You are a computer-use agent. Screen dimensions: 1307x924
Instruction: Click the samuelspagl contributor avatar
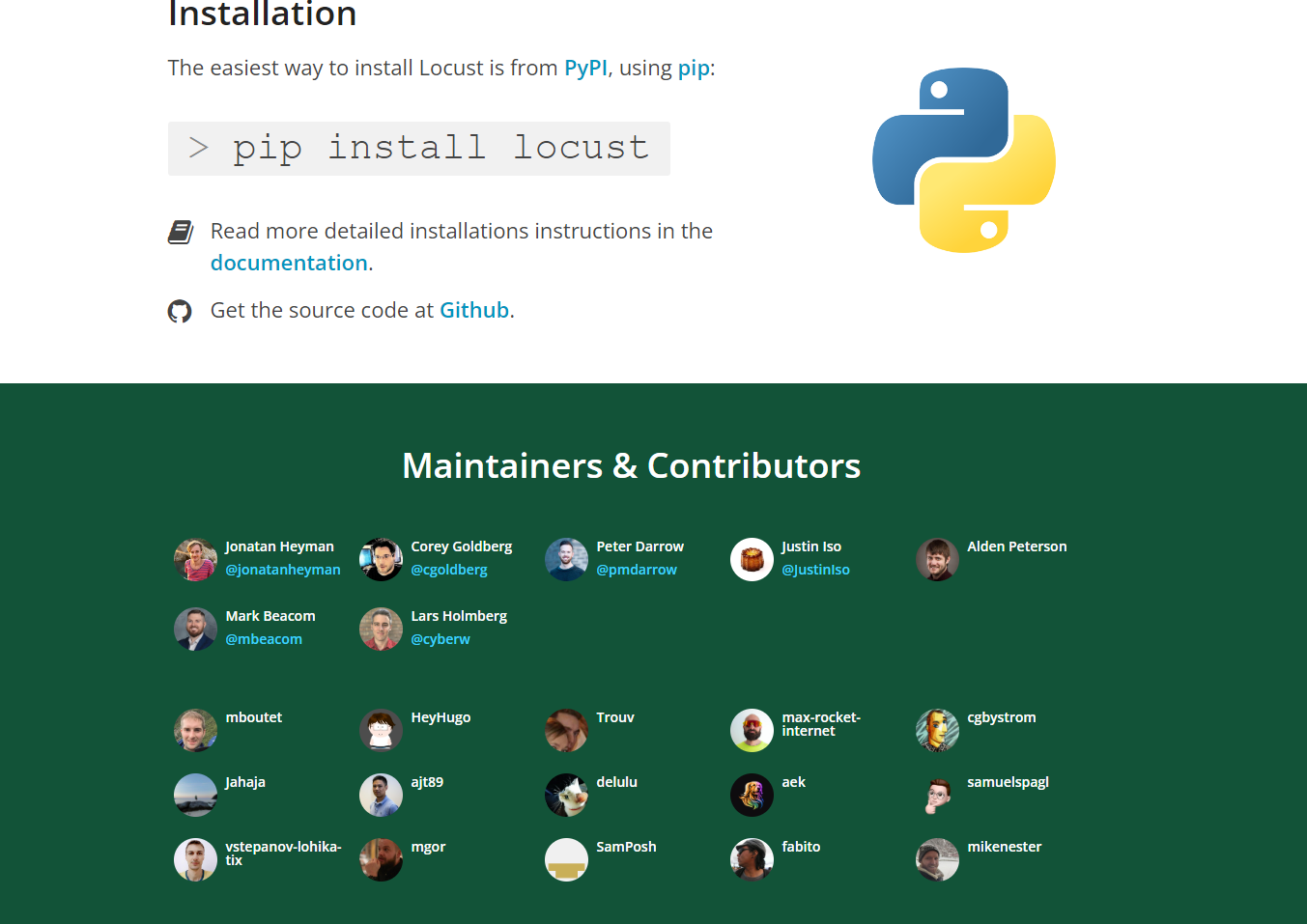click(937, 795)
